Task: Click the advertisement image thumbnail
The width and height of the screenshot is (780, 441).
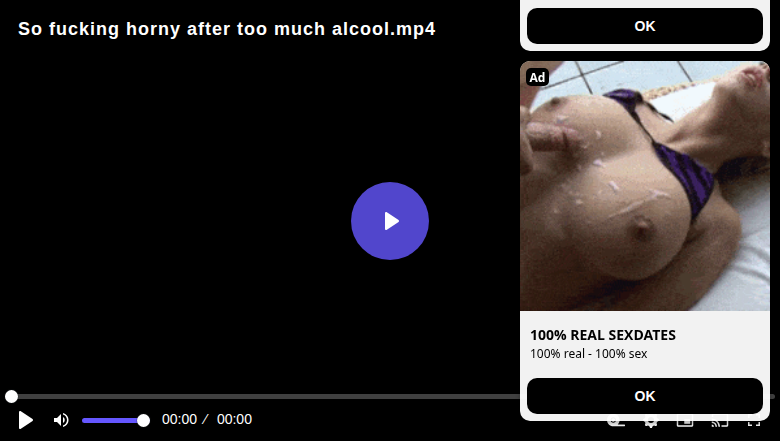Action: click(x=645, y=186)
